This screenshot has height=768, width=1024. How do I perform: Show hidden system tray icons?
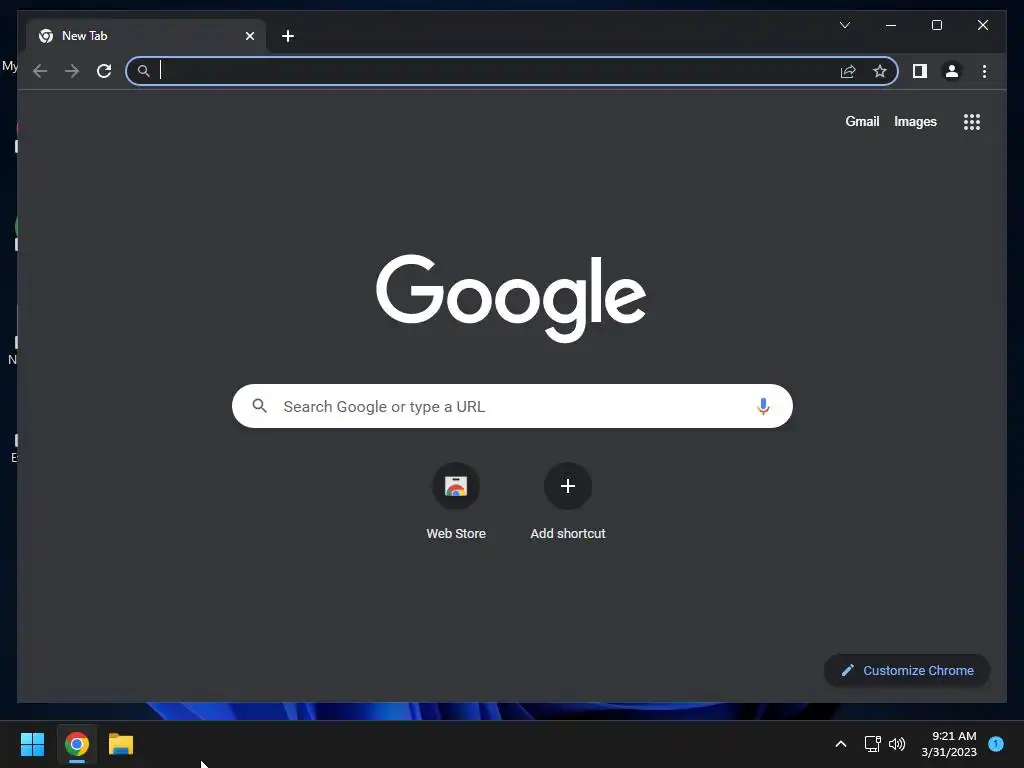[x=840, y=744]
